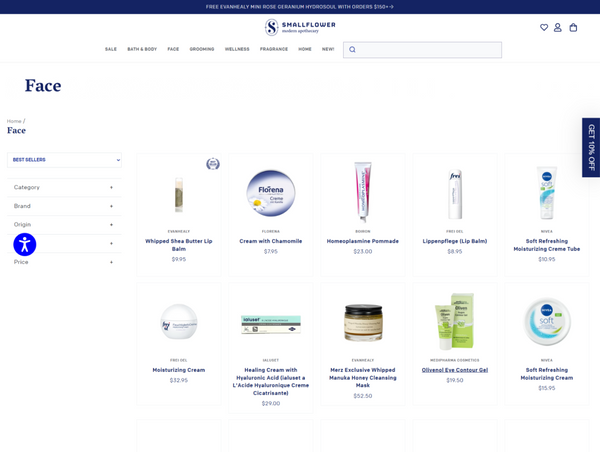Click the best seller badge on Lip Balm
Screen dimensions: 600x452
[x=213, y=164]
